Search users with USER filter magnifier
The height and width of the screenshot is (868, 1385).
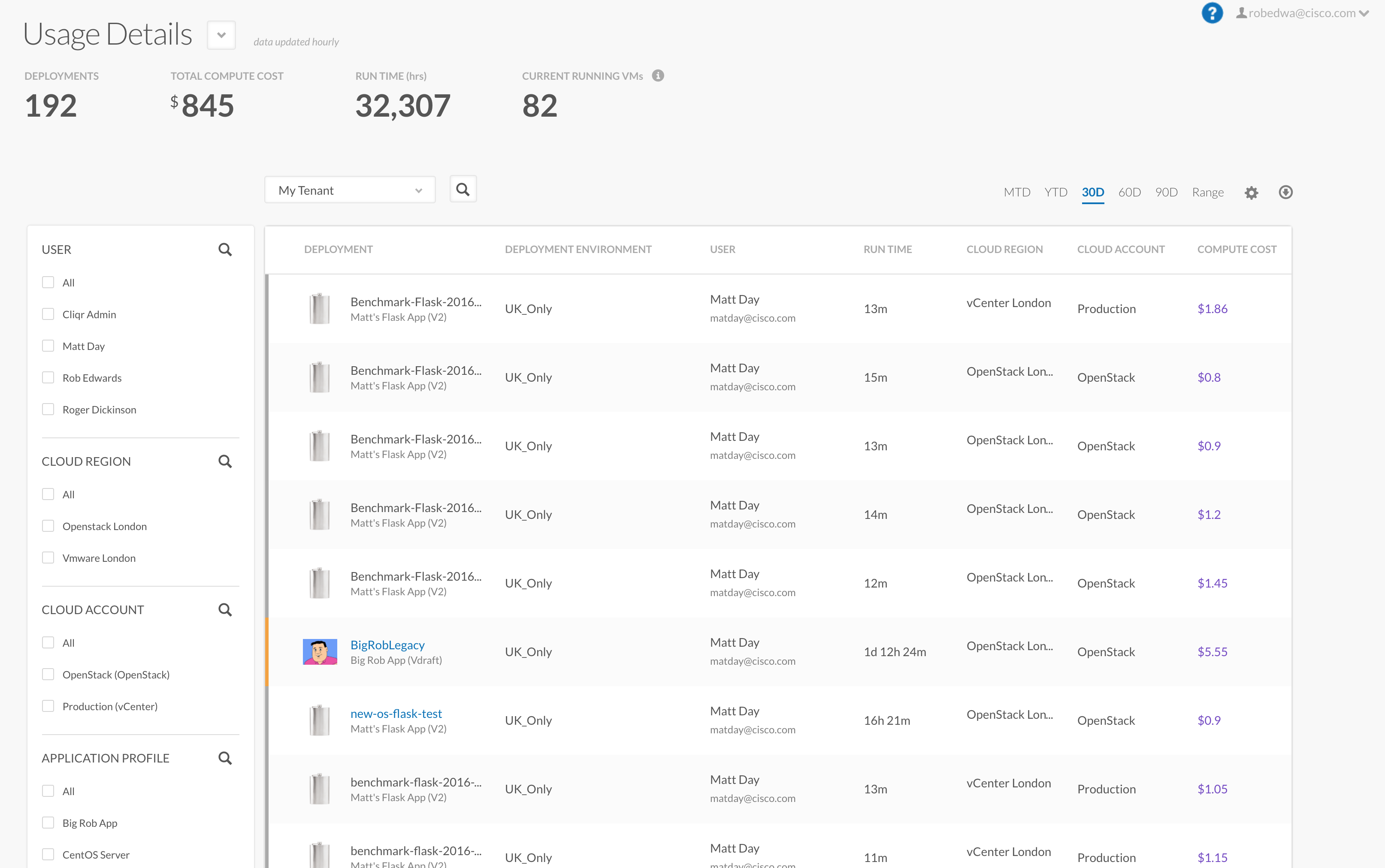[225, 250]
